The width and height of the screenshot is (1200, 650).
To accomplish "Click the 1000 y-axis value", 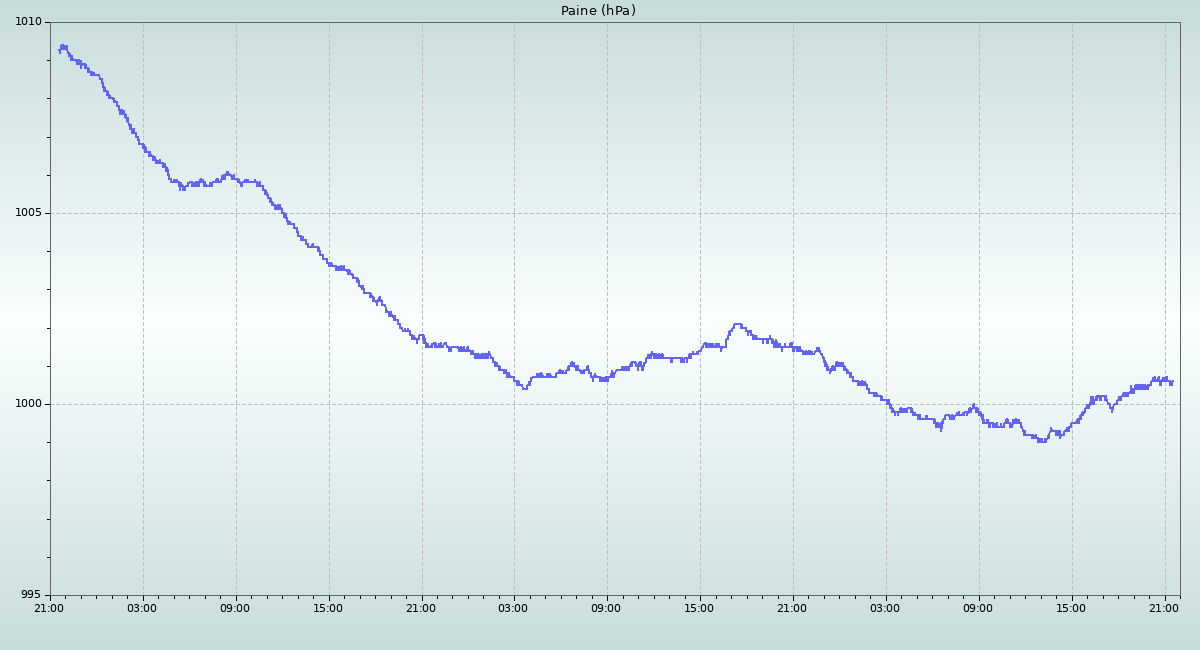I will point(28,404).
